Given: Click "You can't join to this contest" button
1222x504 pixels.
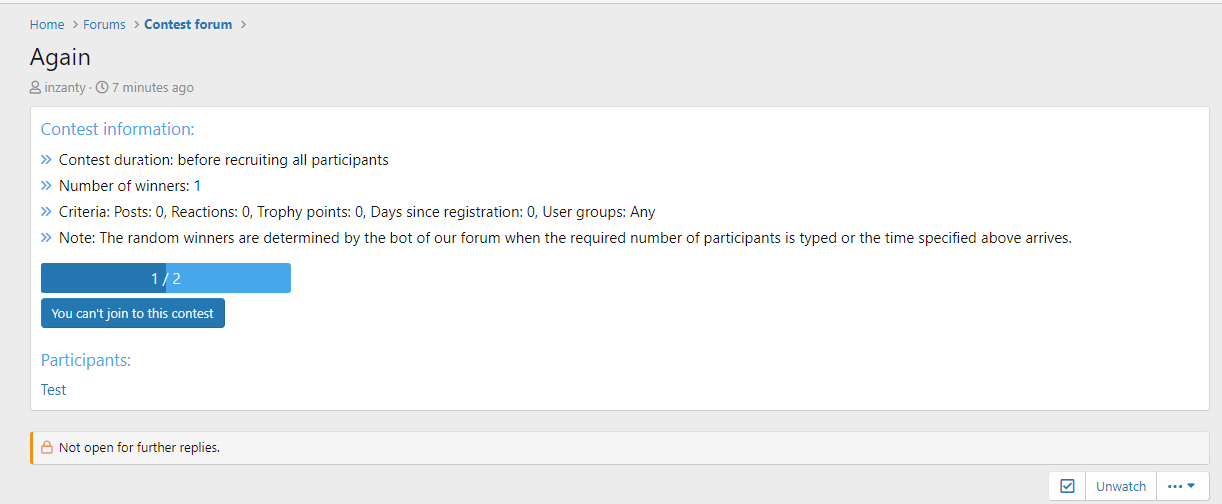Looking at the screenshot, I should click(x=133, y=313).
